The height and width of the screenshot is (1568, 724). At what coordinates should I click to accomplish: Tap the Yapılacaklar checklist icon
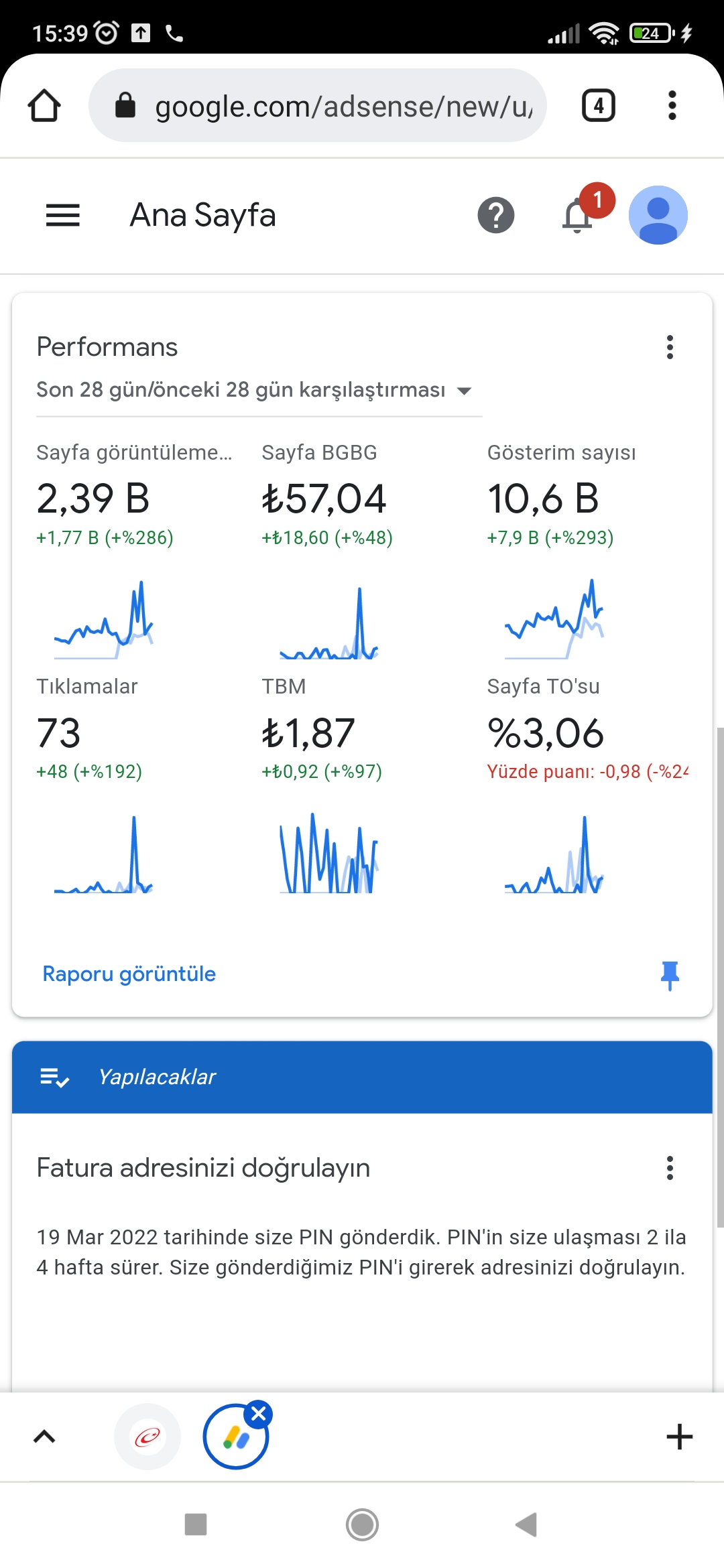click(55, 1077)
